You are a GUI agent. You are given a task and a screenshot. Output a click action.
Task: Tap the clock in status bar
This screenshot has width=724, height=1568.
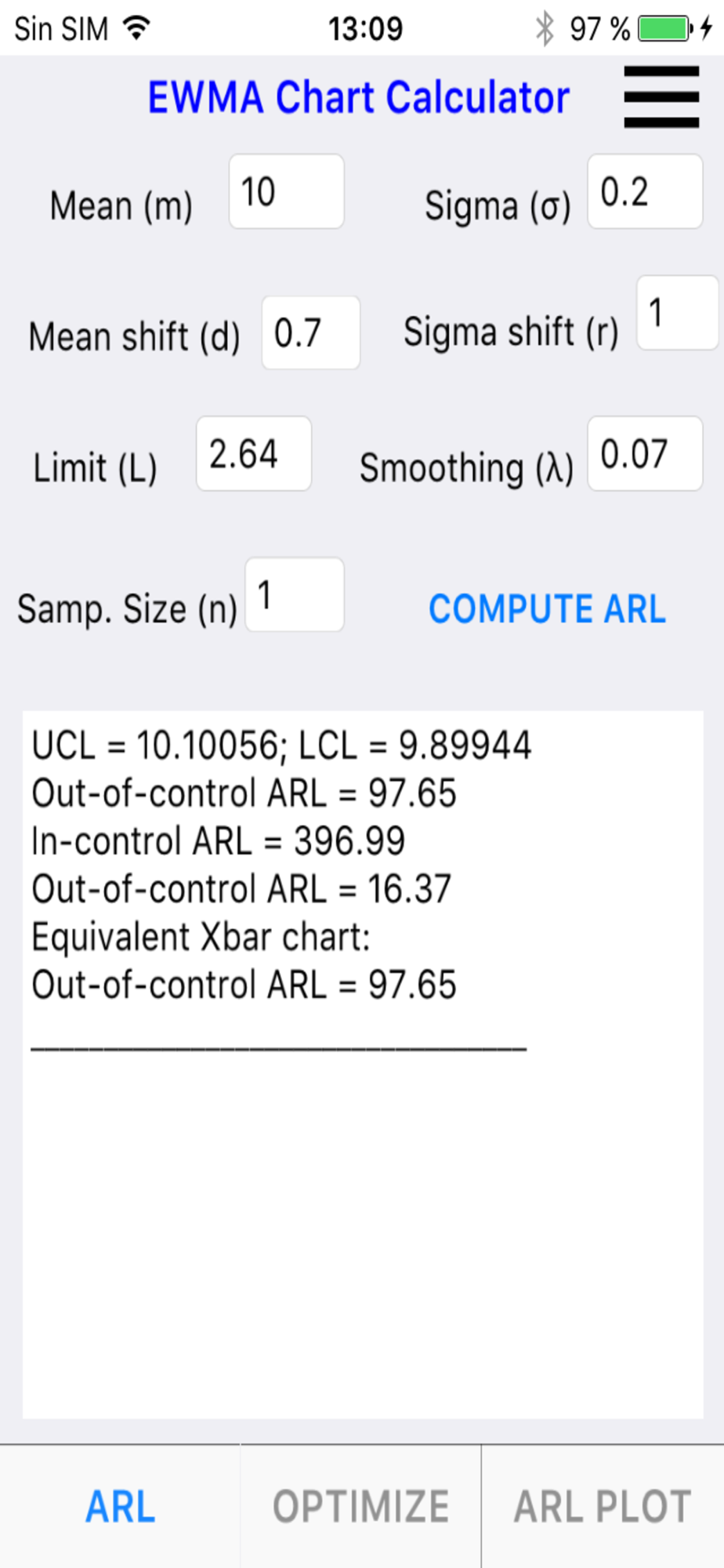click(364, 29)
